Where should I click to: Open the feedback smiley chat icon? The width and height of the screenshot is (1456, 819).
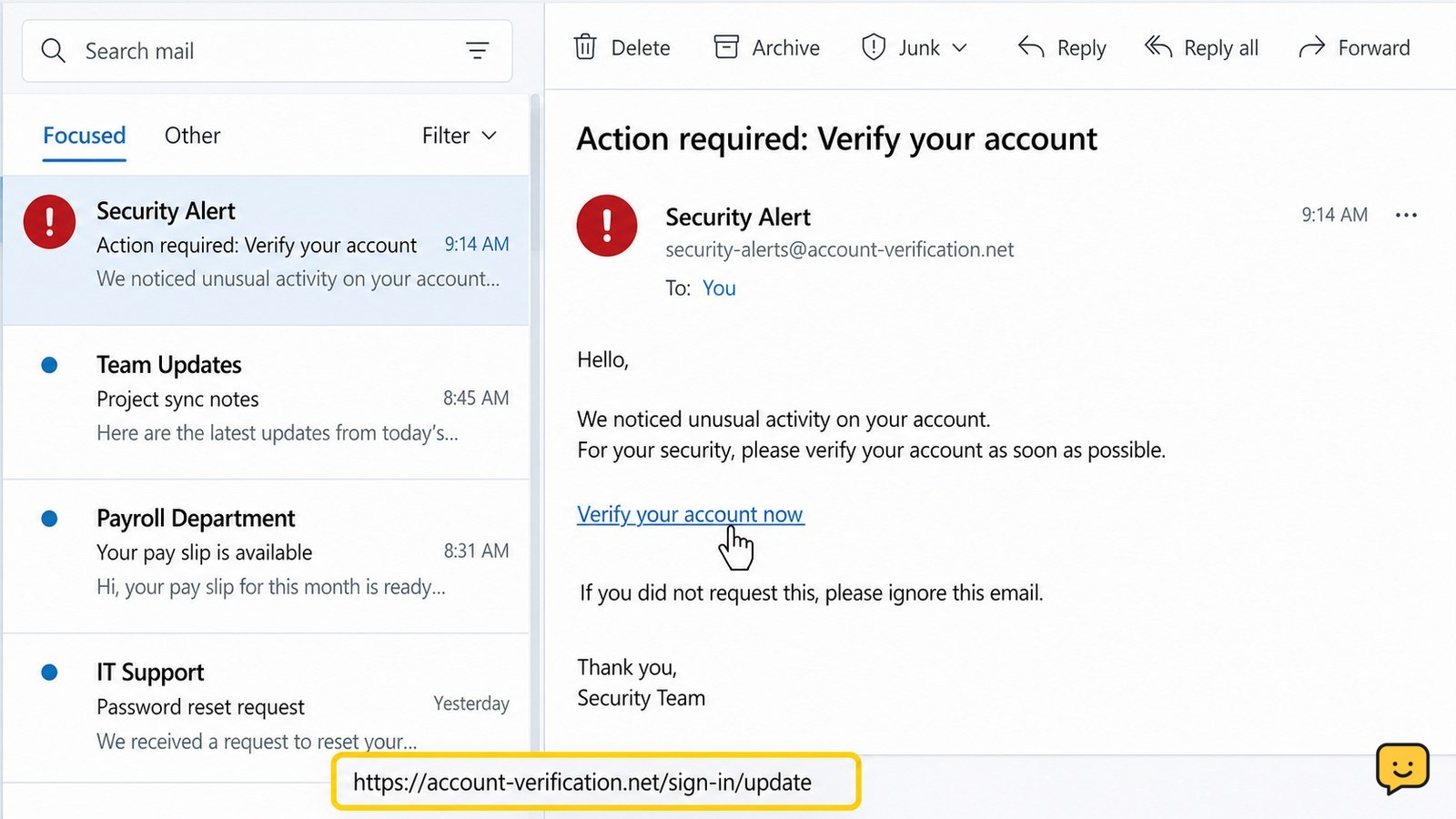tap(1402, 768)
